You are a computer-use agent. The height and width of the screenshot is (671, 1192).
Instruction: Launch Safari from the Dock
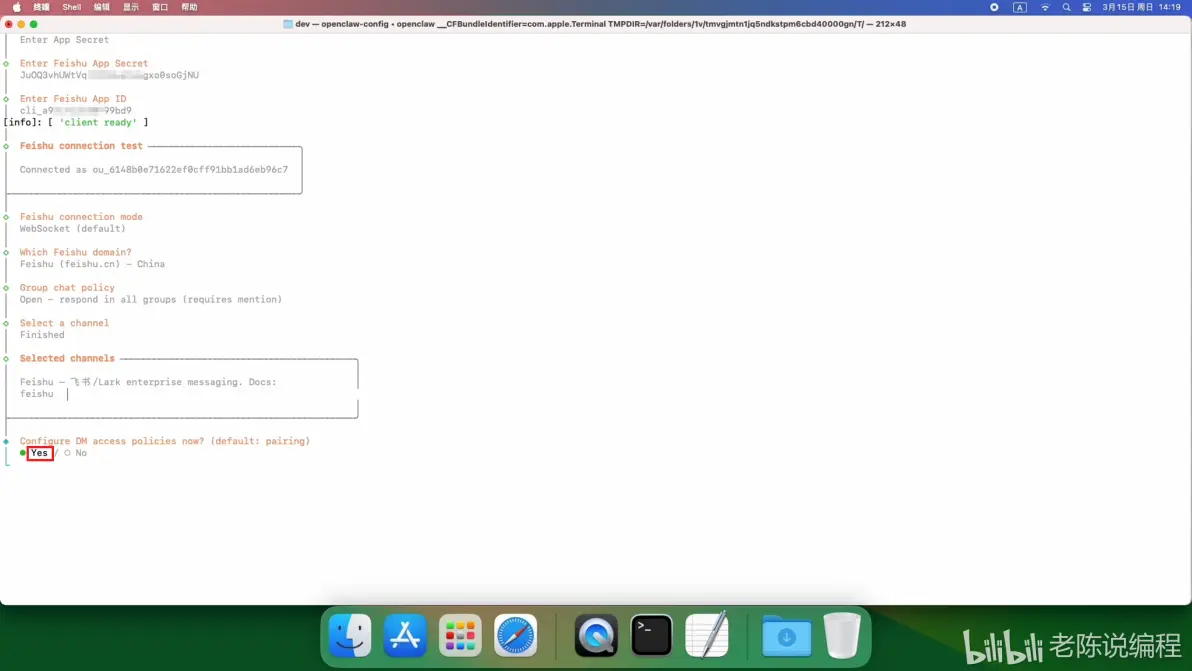point(515,635)
